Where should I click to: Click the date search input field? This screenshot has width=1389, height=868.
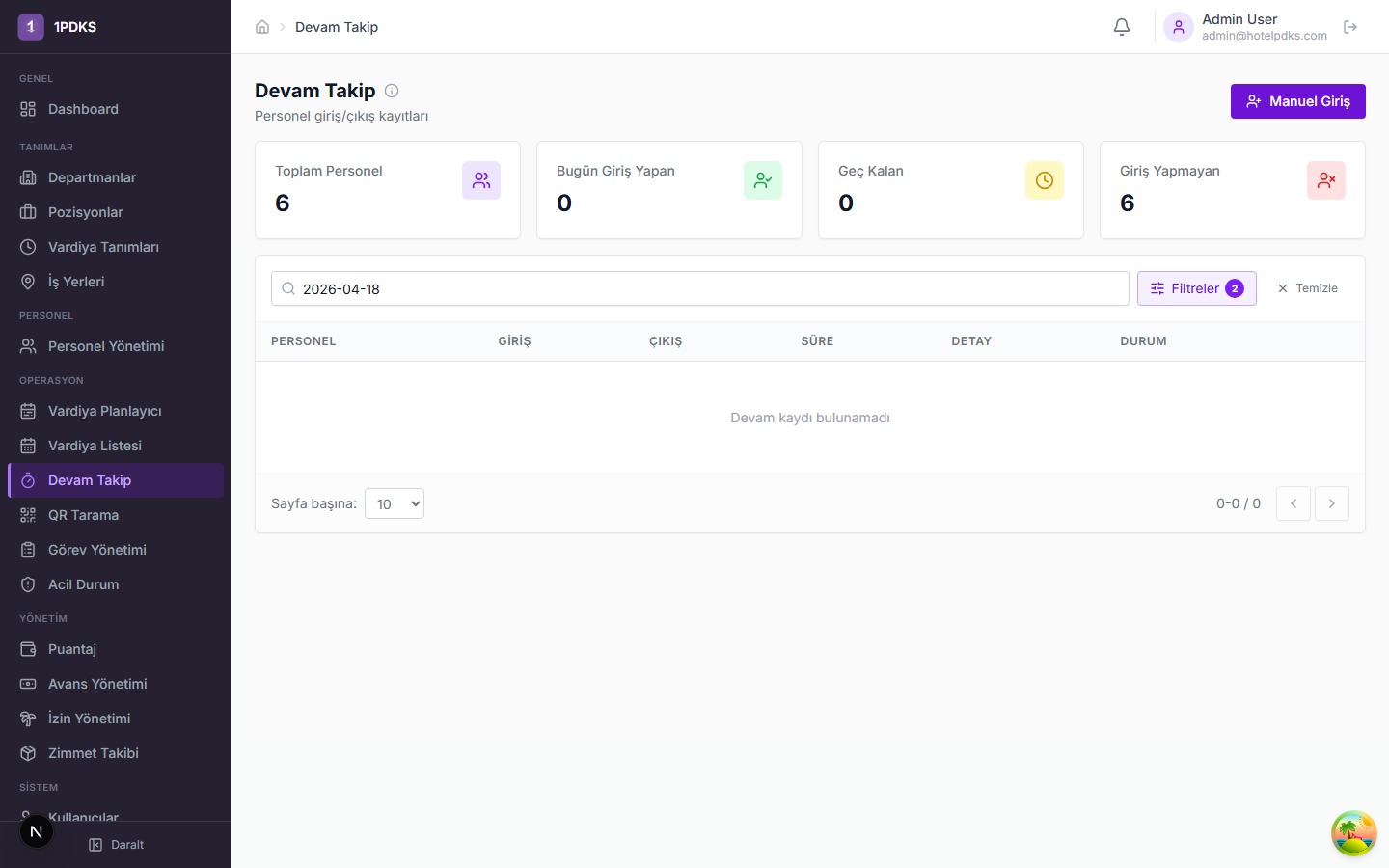699,288
